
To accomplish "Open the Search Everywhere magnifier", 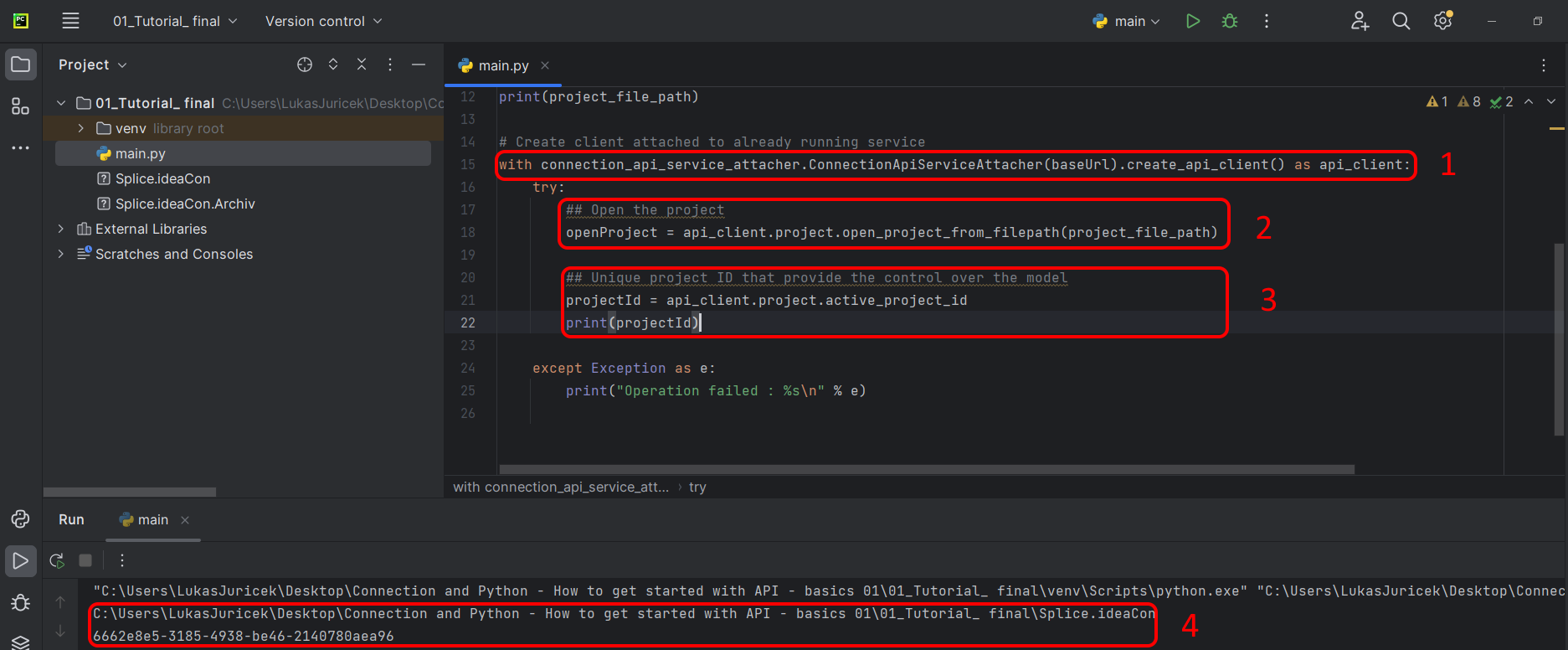I will [1401, 21].
